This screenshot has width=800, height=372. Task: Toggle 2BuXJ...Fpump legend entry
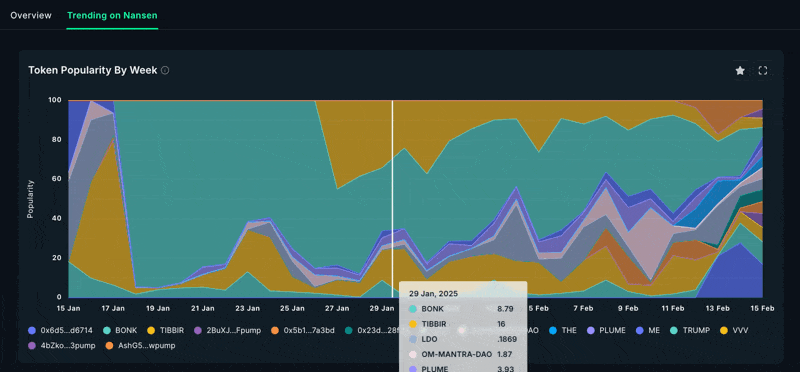pyautogui.click(x=228, y=331)
